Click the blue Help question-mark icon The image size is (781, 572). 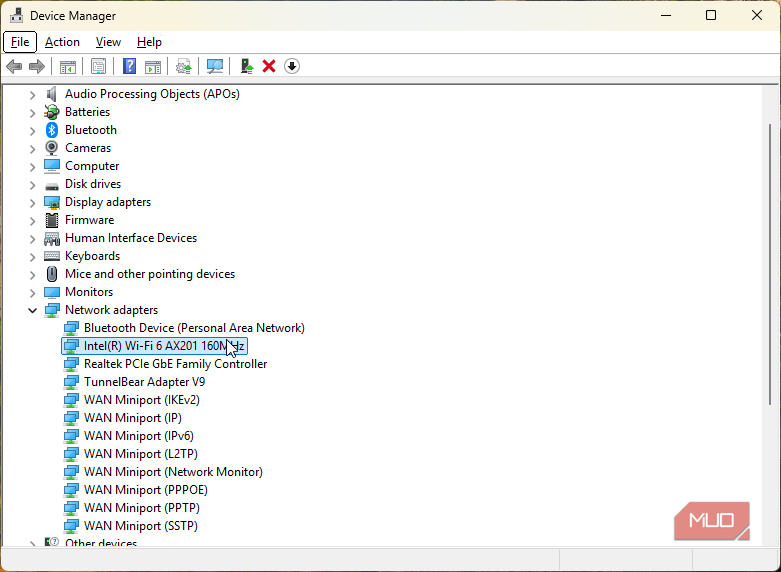130,66
